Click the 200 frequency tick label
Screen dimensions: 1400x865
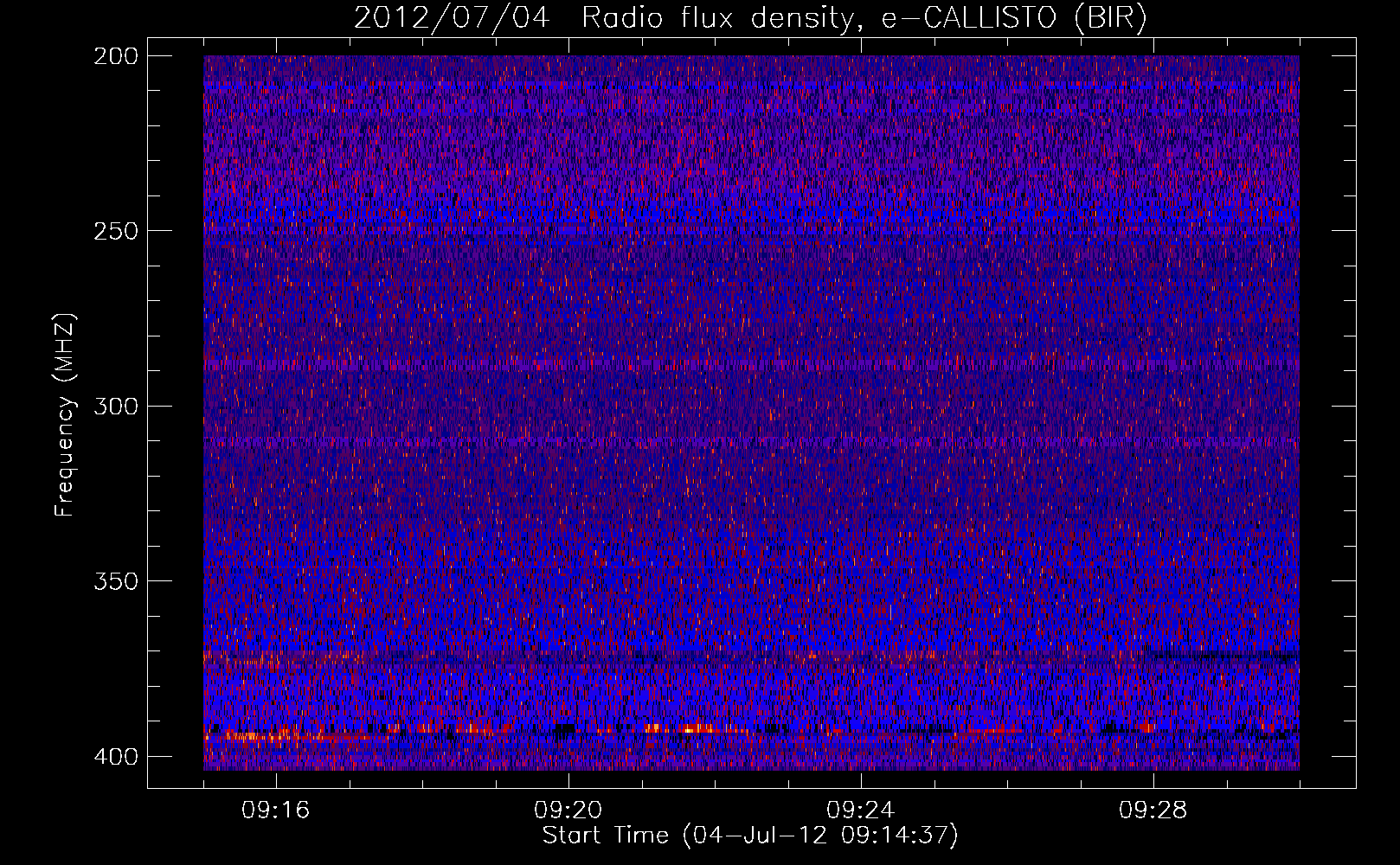point(115,56)
